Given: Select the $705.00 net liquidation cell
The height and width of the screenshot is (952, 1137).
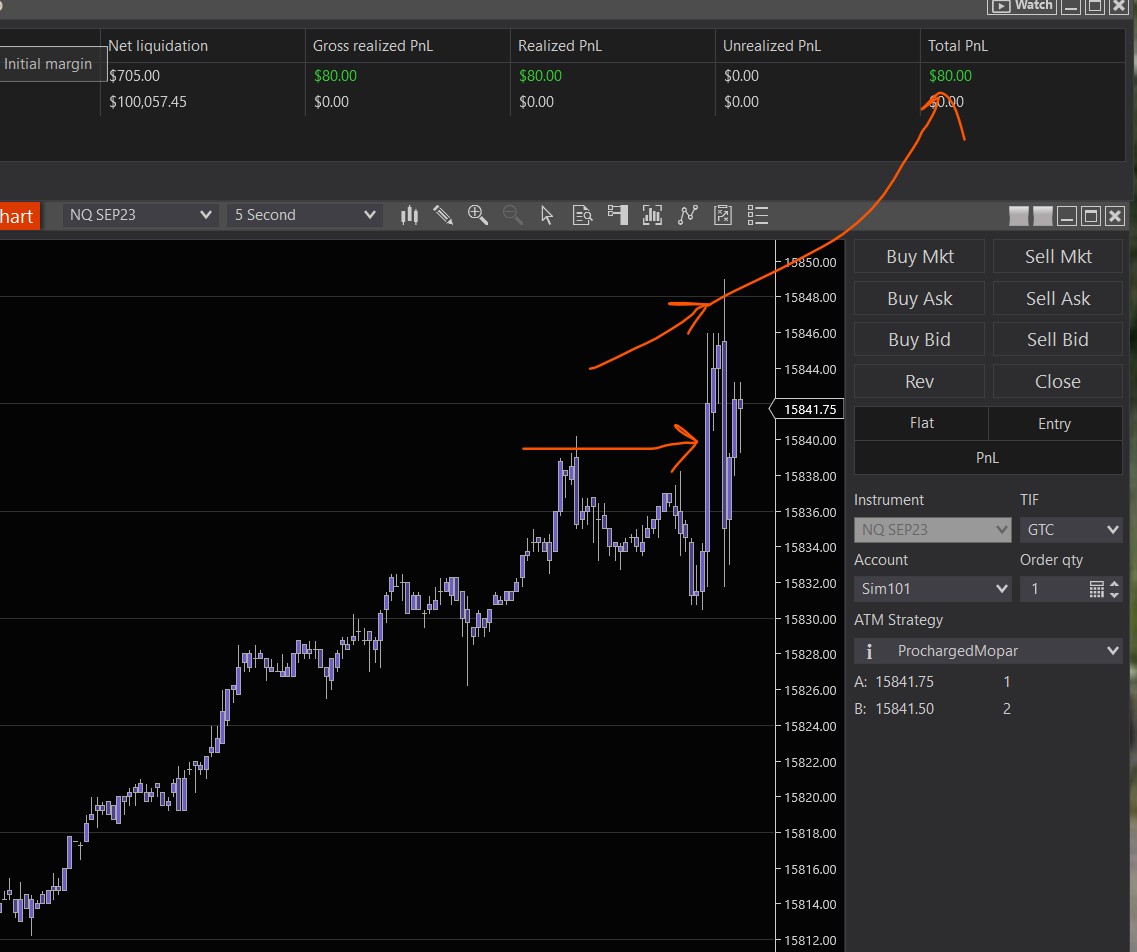Looking at the screenshot, I should pos(134,75).
